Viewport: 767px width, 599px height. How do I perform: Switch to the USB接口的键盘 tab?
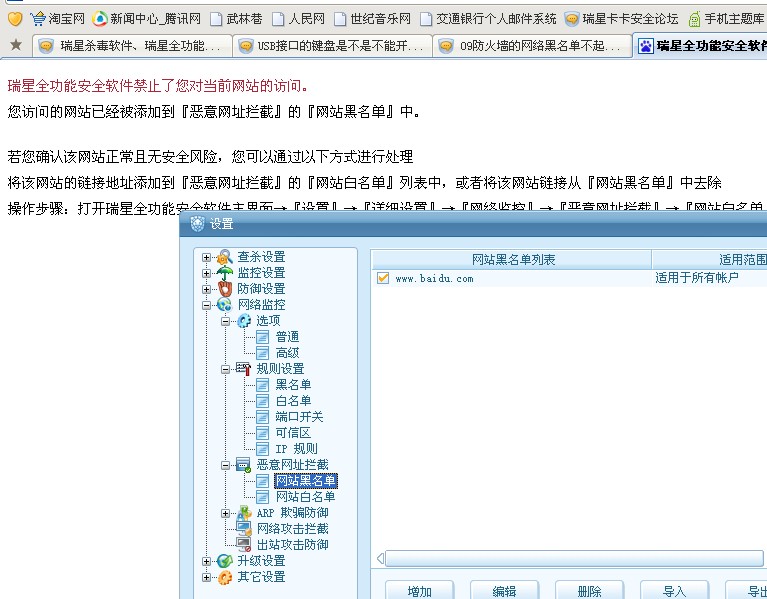333,46
